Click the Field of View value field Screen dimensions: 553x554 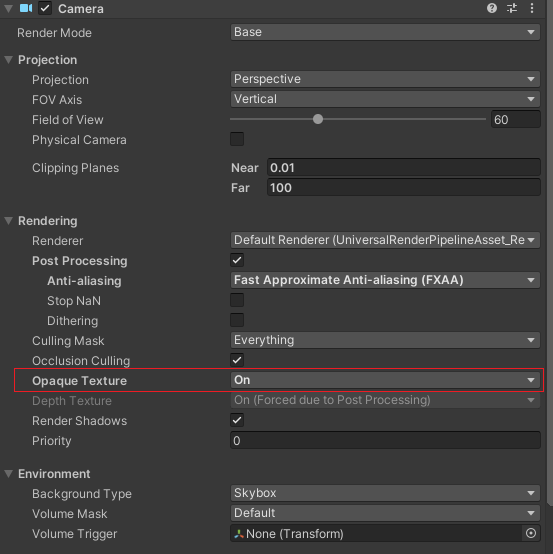tap(516, 119)
